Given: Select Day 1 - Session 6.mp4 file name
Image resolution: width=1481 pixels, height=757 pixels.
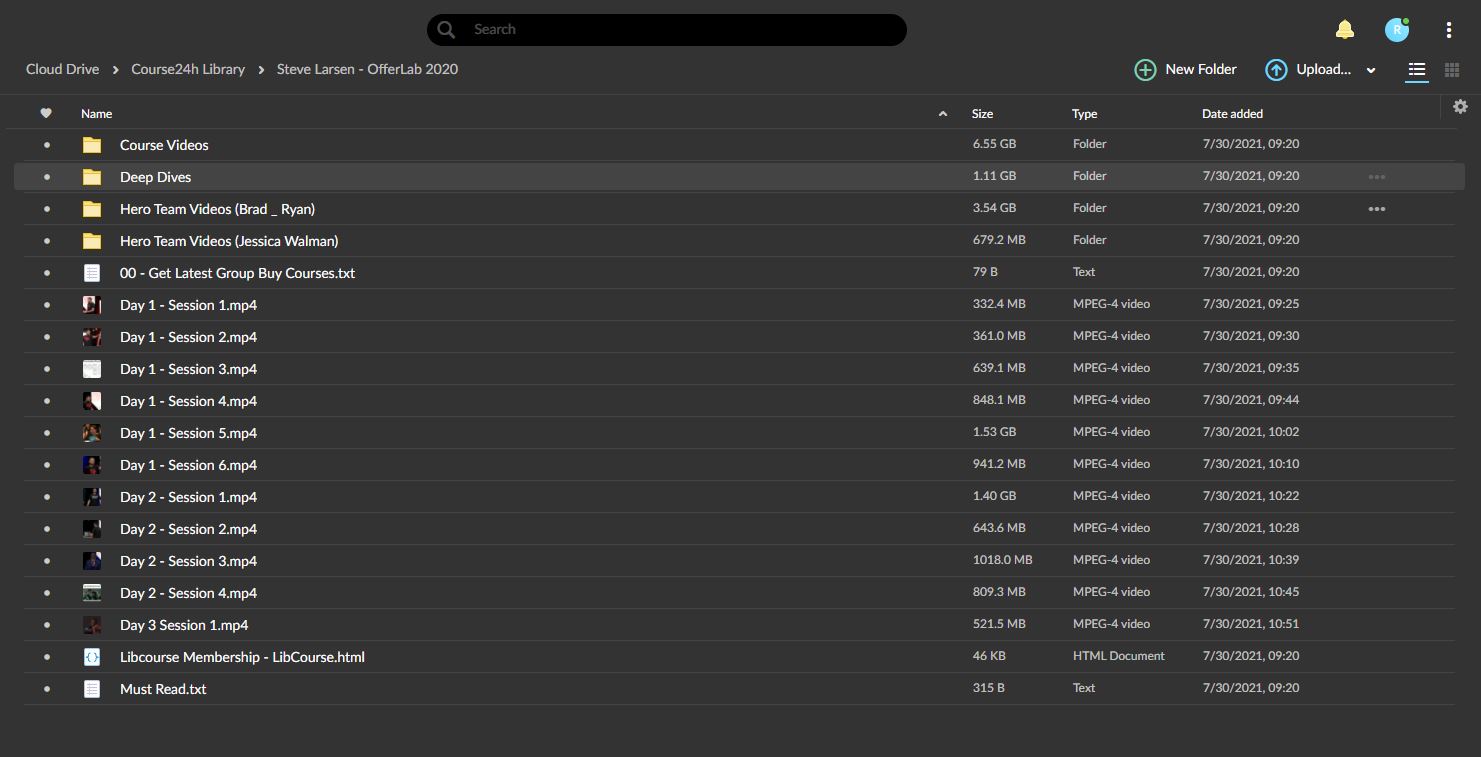Looking at the screenshot, I should click(x=188, y=465).
